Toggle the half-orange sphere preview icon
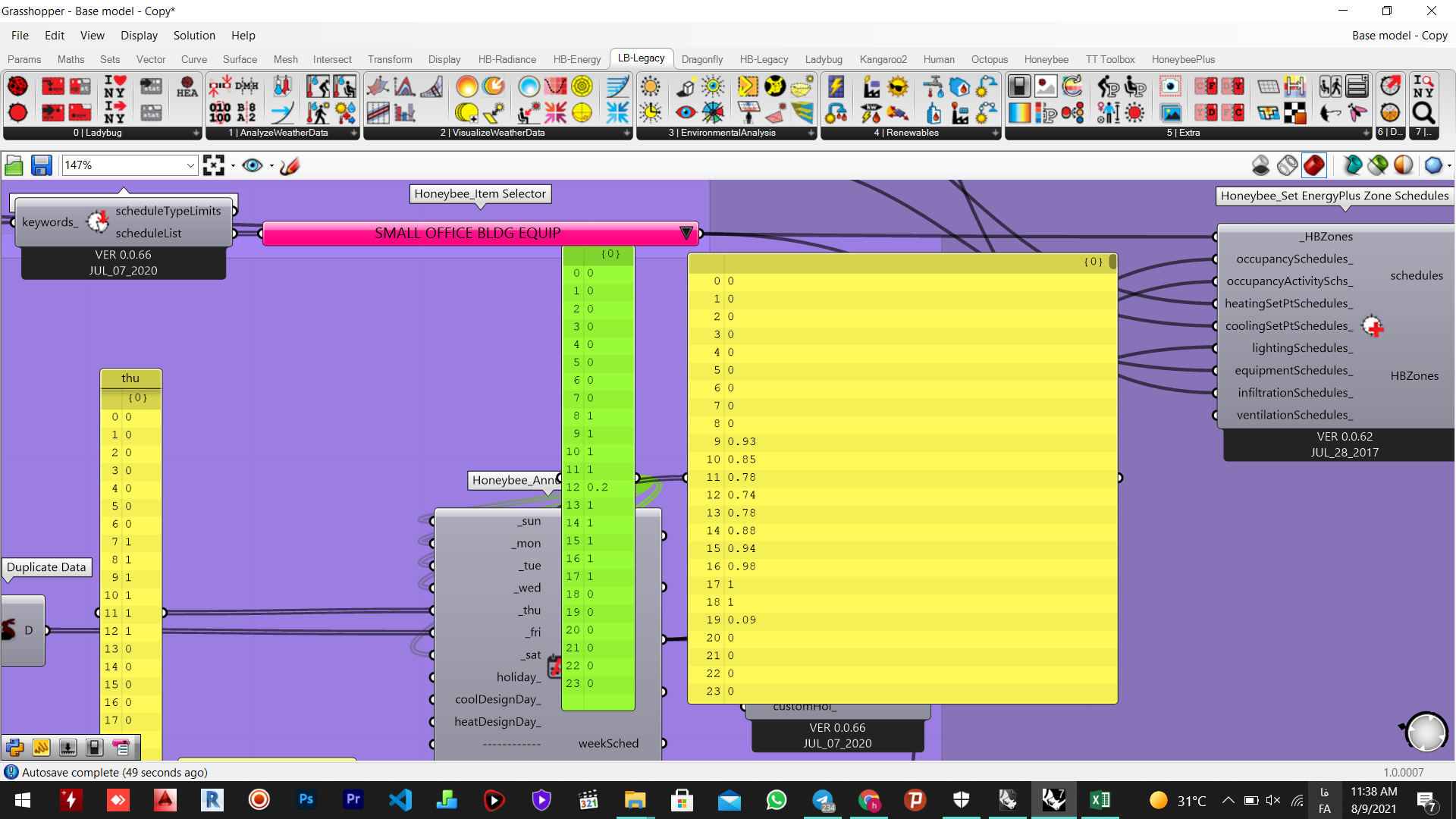Image resolution: width=1456 pixels, height=819 pixels. (x=1404, y=165)
